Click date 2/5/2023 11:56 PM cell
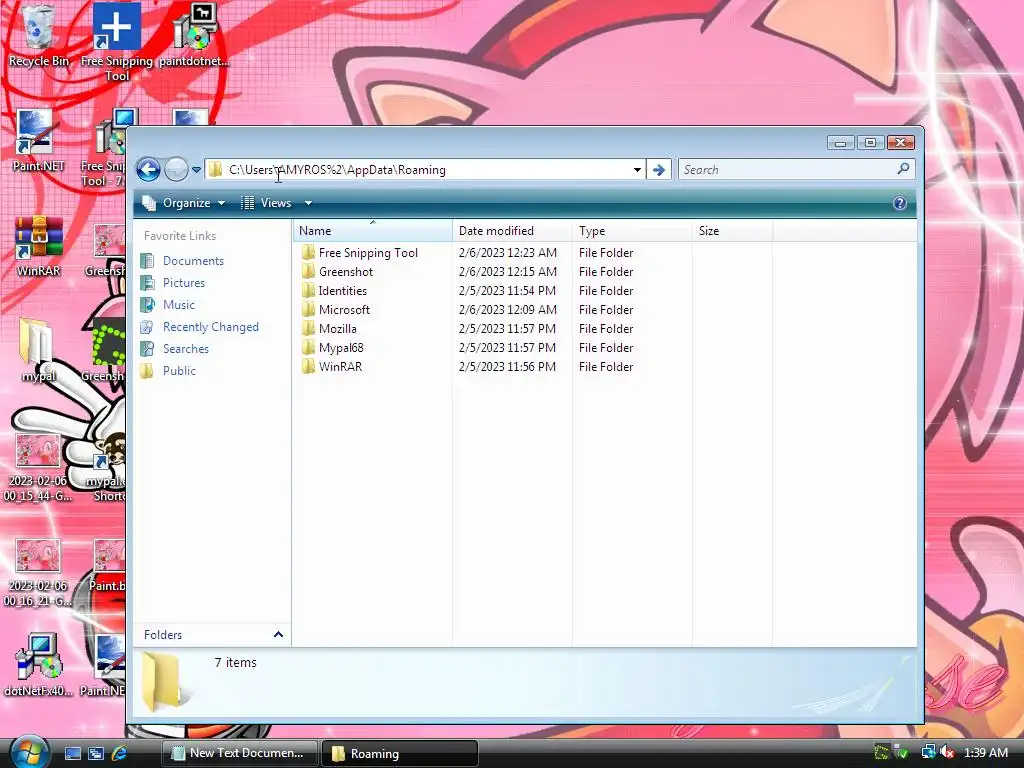 click(x=507, y=366)
